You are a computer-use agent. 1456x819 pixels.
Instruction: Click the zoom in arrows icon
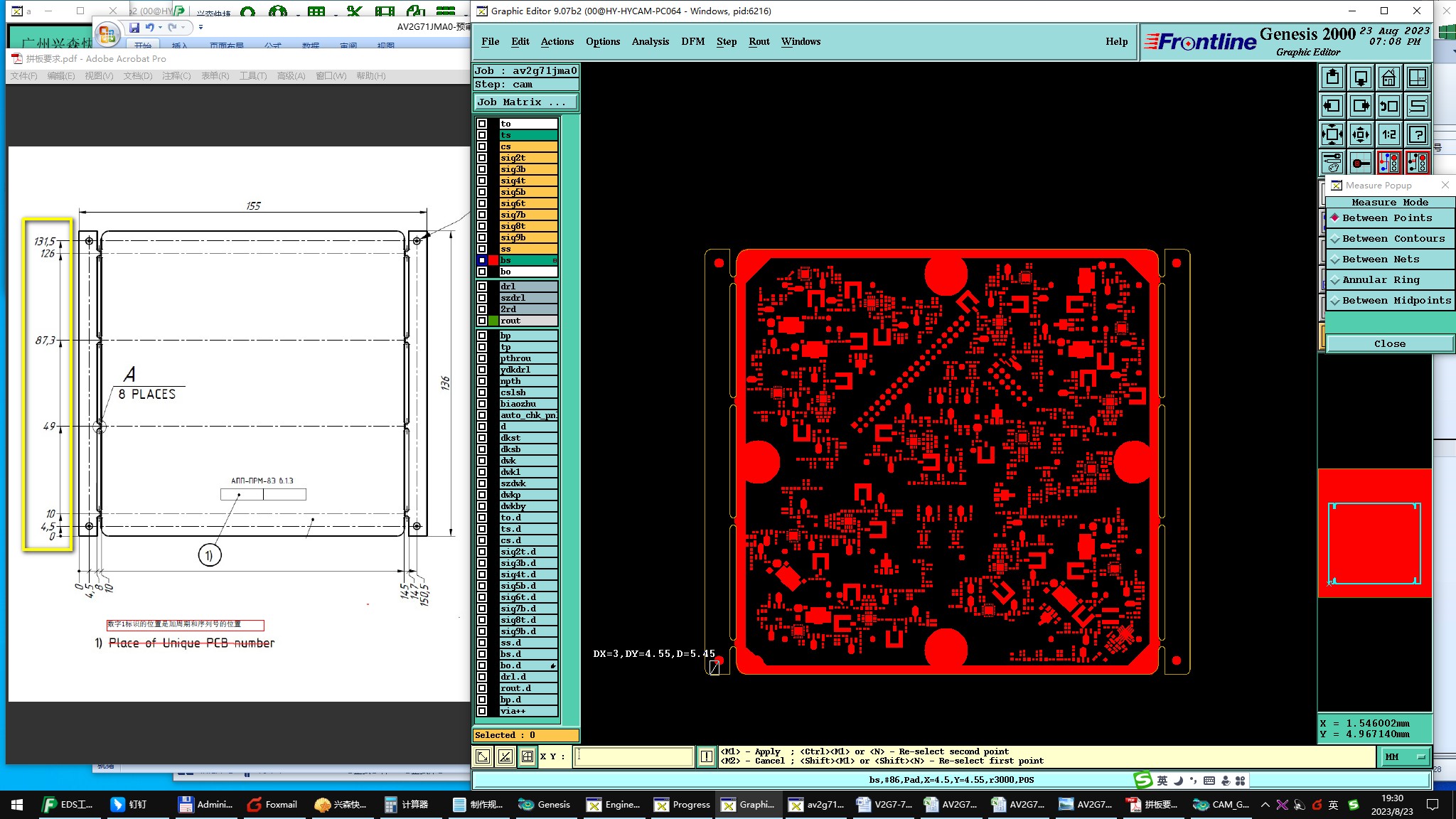(x=1332, y=134)
